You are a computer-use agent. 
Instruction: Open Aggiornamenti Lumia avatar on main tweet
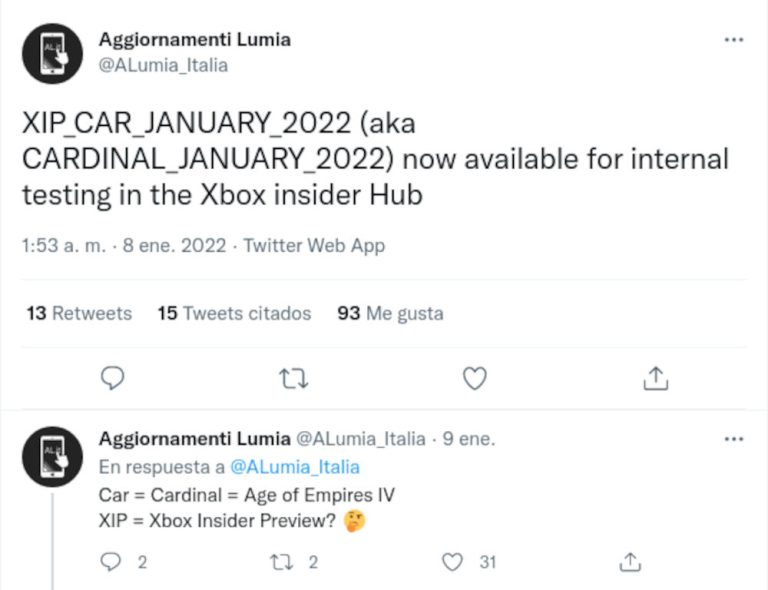pos(52,53)
